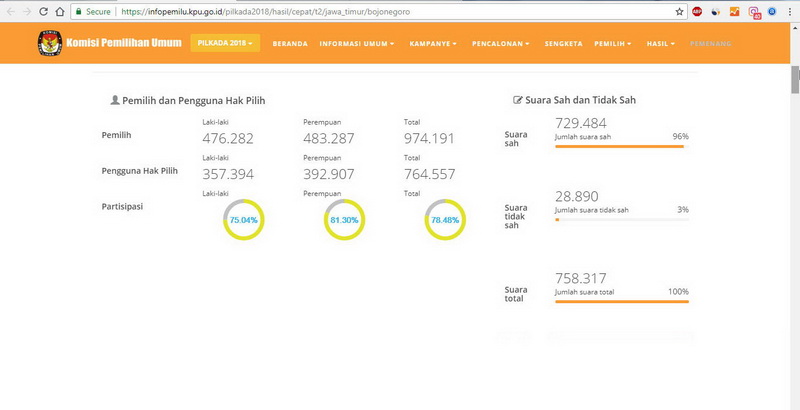Click the Suara sah 96% progress bar
The height and width of the screenshot is (410, 800).
pyautogui.click(x=622, y=146)
